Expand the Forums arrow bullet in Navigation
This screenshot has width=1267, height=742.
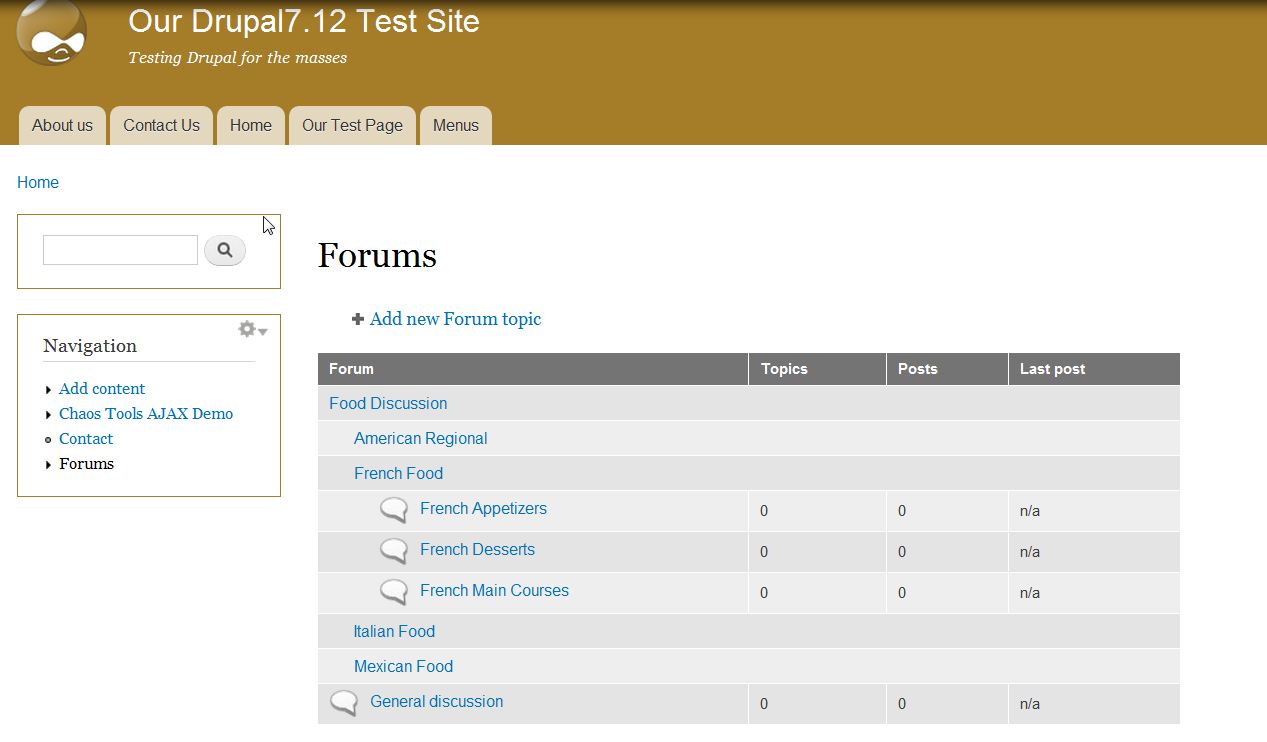pos(49,464)
